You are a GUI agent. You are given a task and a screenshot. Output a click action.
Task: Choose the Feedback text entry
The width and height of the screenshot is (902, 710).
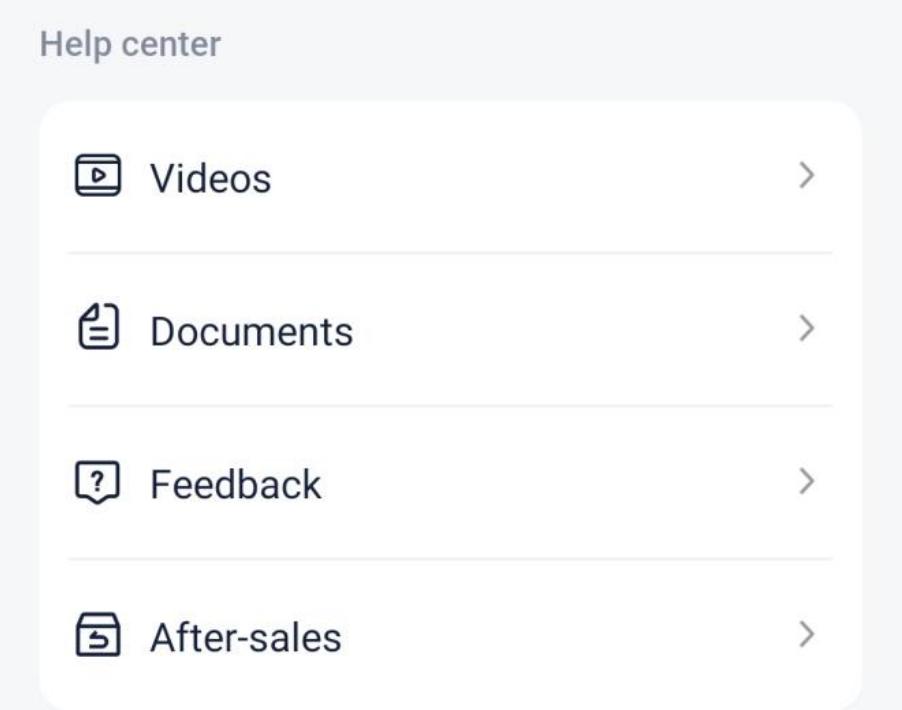tap(235, 484)
